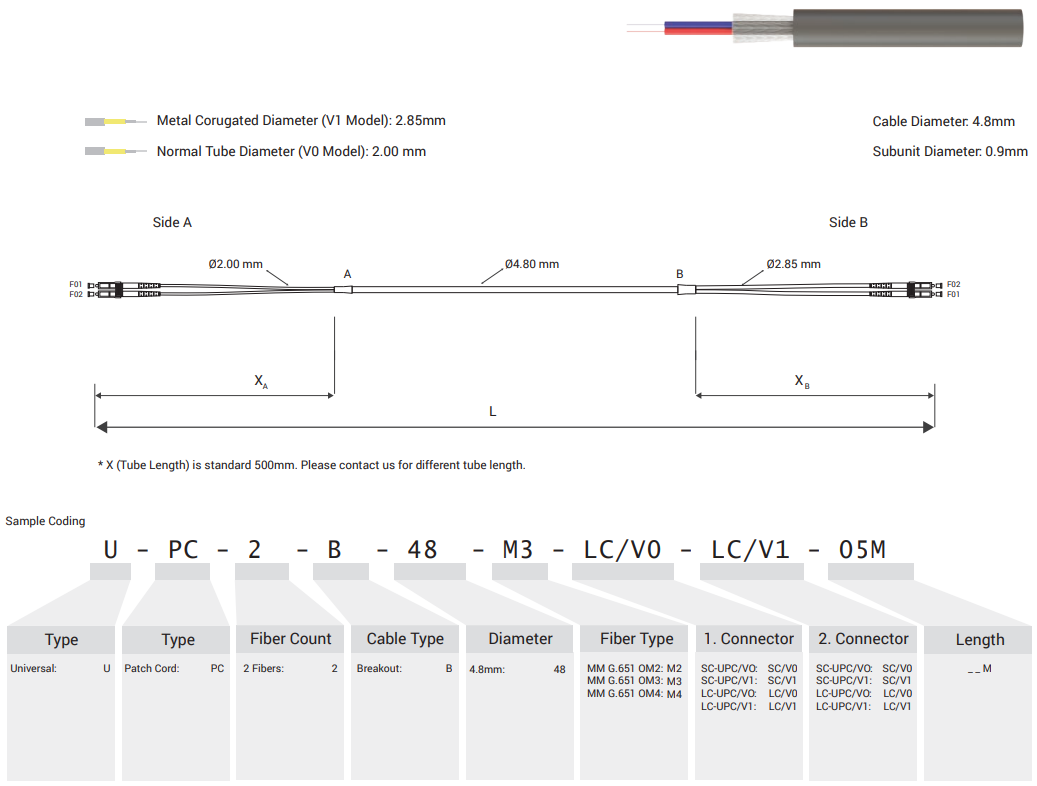Click breakout junction A on the cable

click(343, 290)
